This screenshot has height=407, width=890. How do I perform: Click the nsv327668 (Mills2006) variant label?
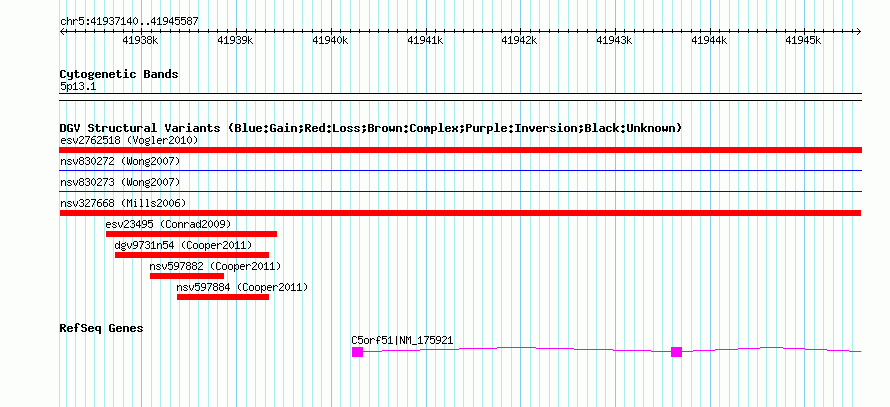[x=123, y=203]
